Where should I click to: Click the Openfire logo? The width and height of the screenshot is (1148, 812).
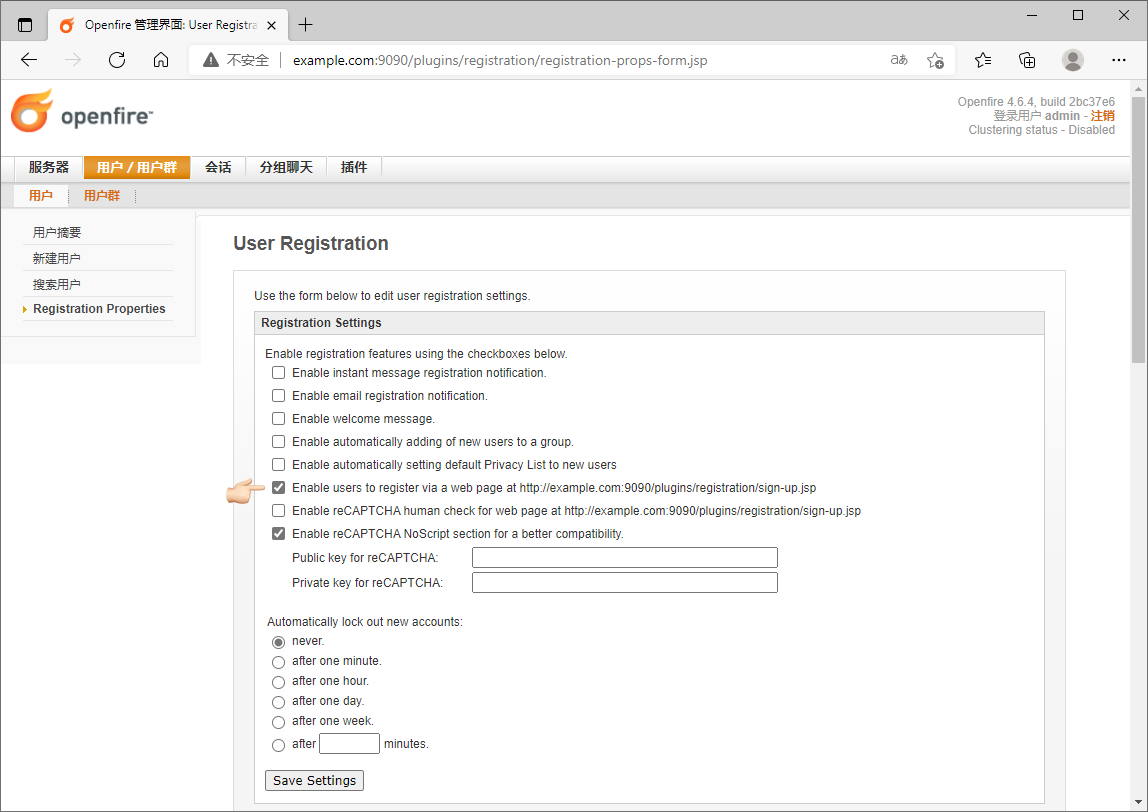click(x=82, y=111)
